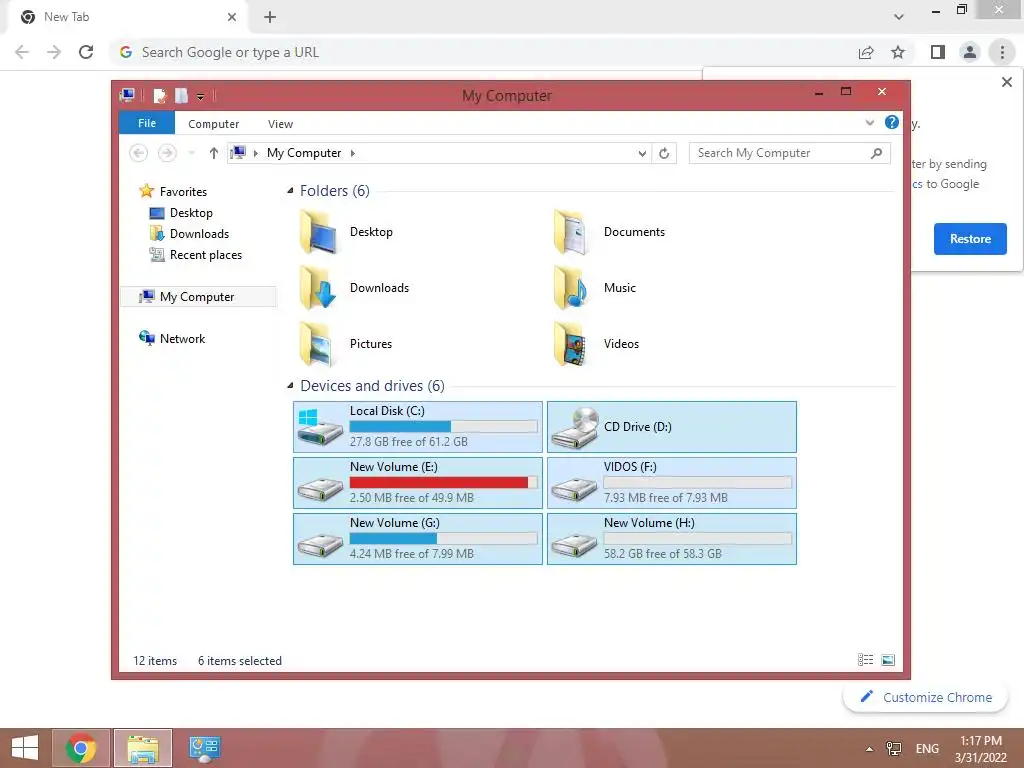Select the VIDOS (F:) drive icon
Viewport: 1024px width, 768px height.
pos(575,490)
